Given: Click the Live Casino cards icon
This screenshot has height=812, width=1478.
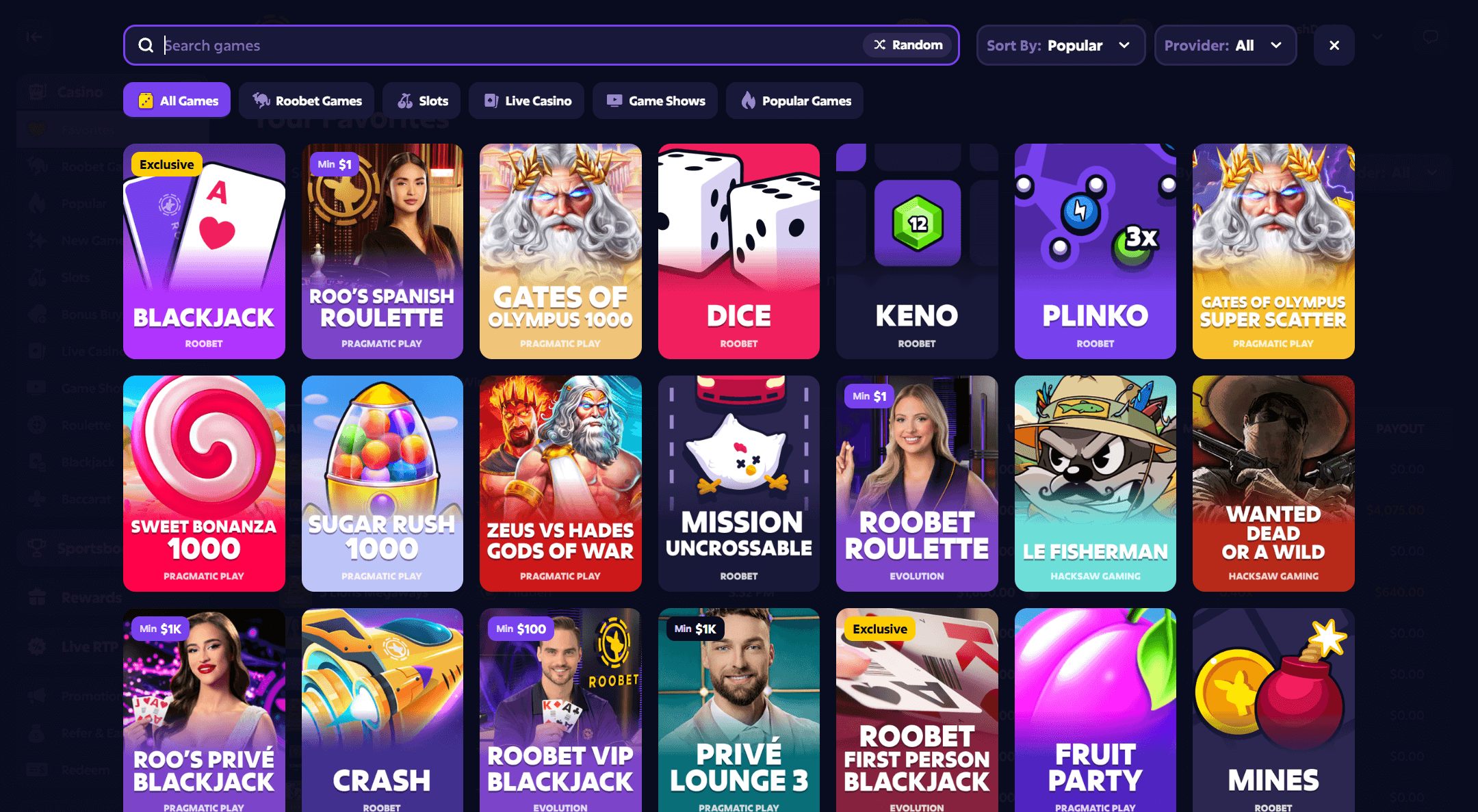Looking at the screenshot, I should [491, 101].
